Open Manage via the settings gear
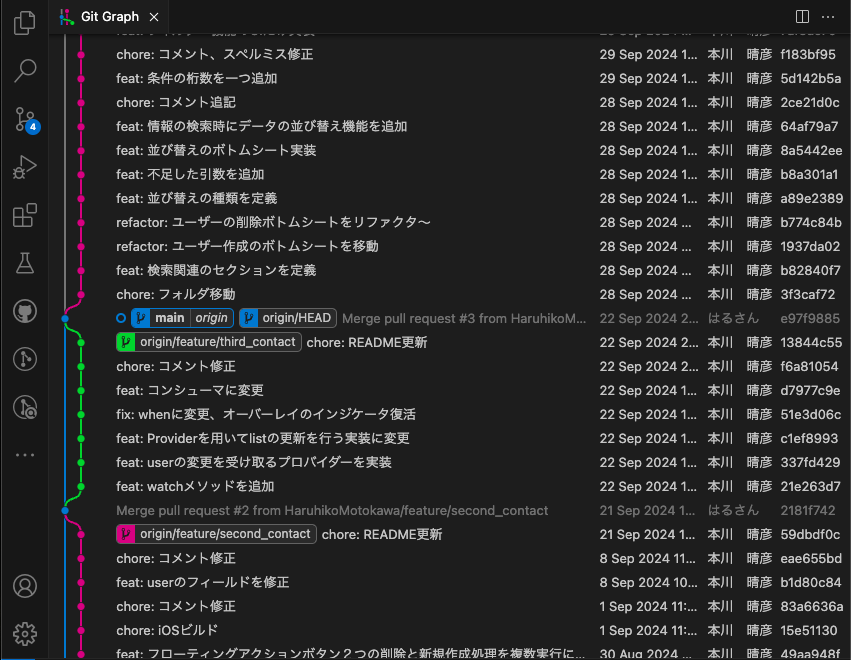851x660 pixels. [24, 632]
